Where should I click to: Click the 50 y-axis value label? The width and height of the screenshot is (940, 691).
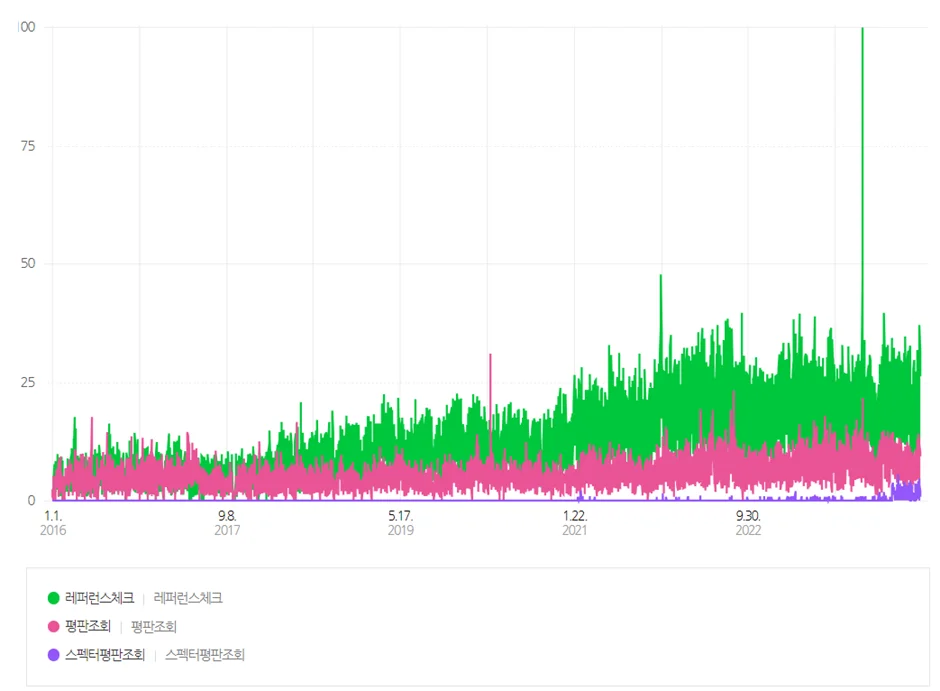tap(27, 264)
